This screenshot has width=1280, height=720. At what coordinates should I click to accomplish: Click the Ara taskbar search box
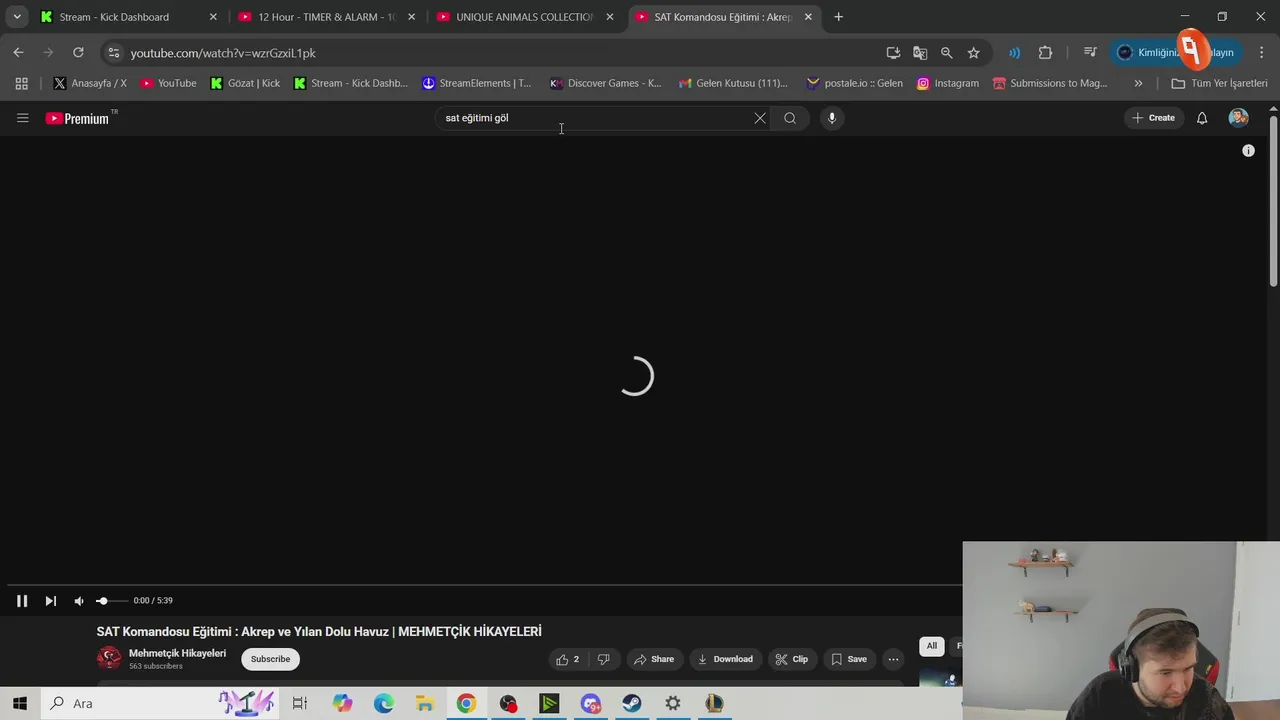click(x=160, y=704)
